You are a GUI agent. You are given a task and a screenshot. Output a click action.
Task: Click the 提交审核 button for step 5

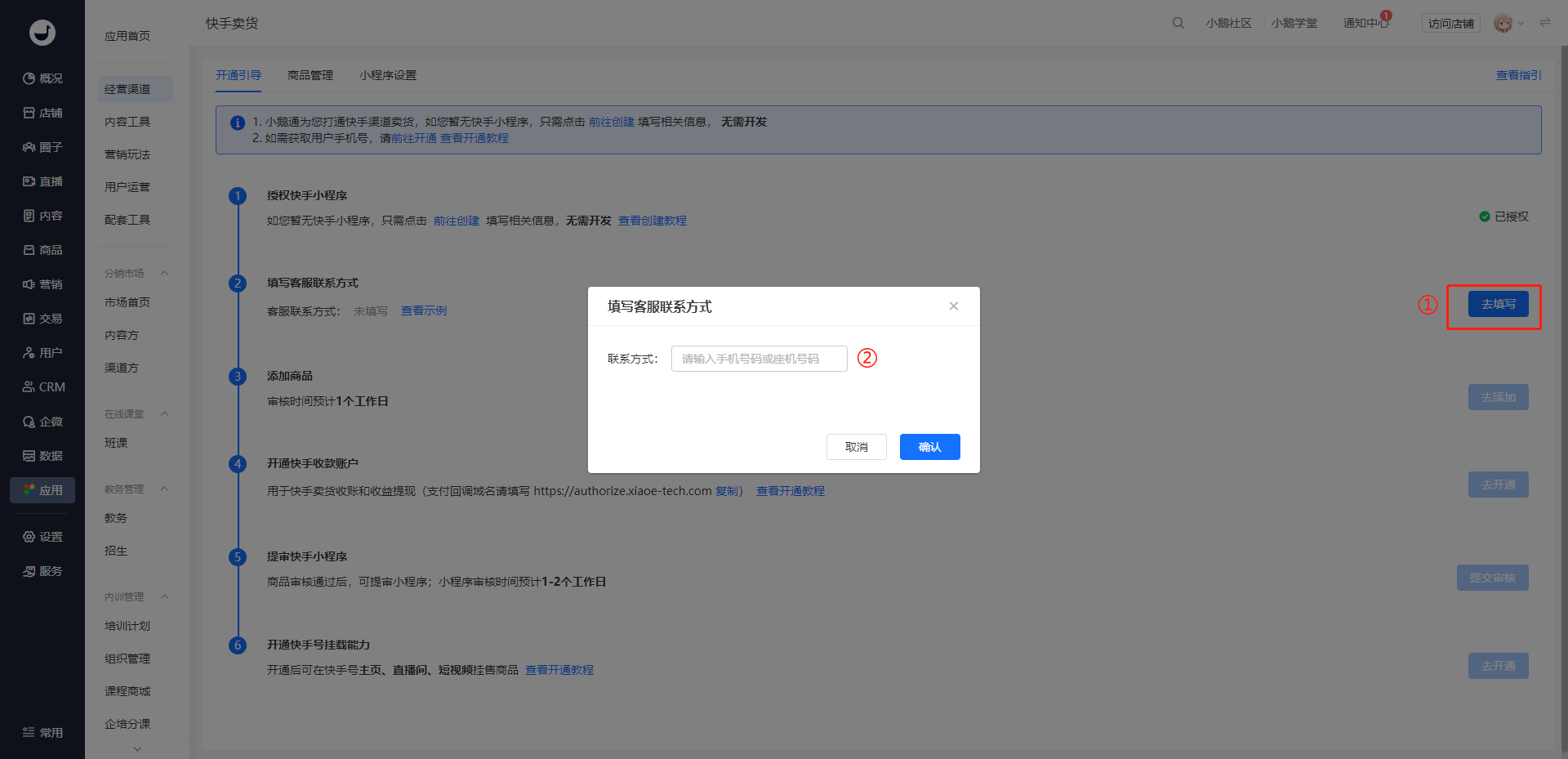(x=1492, y=578)
